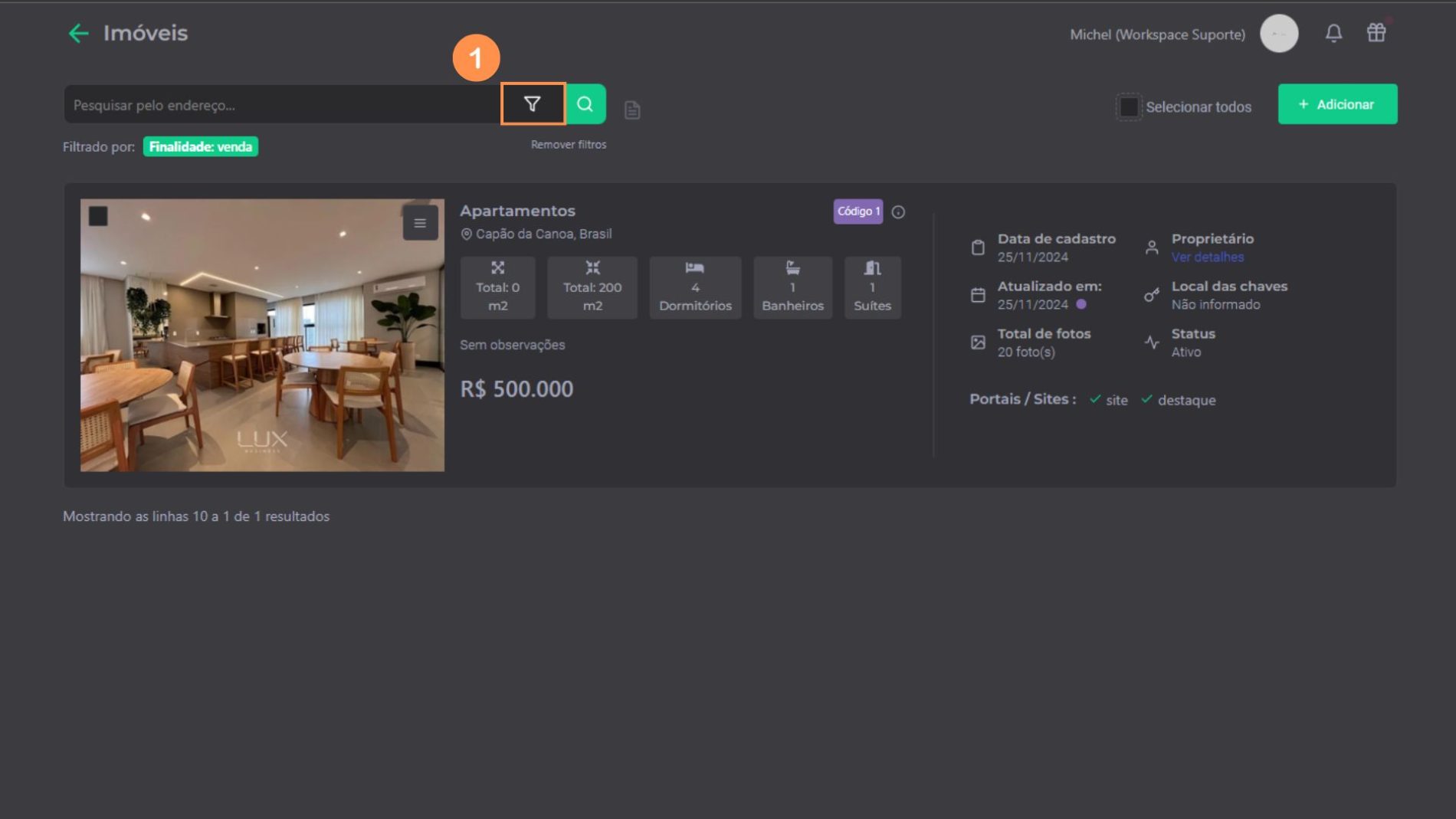Click the Imóveis page title

(x=146, y=33)
